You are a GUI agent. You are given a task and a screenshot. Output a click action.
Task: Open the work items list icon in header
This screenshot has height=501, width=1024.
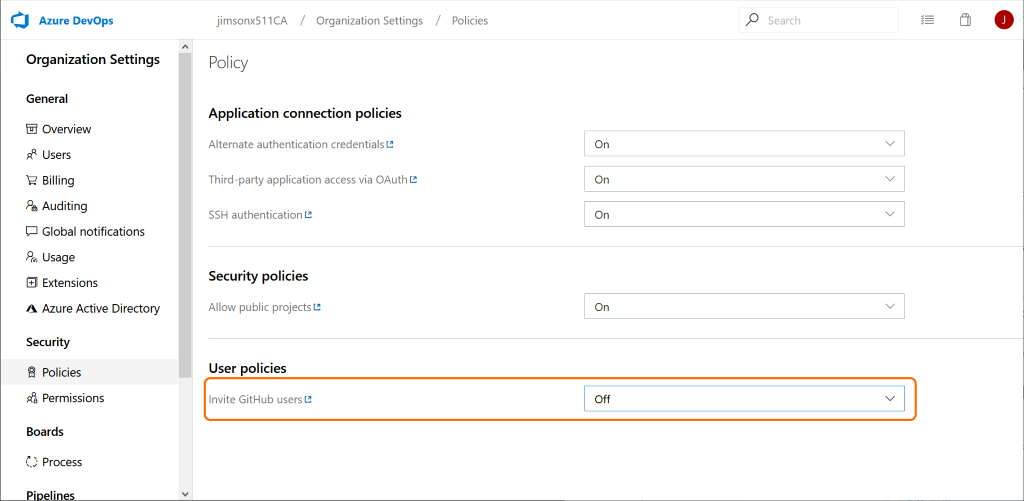tap(927, 20)
